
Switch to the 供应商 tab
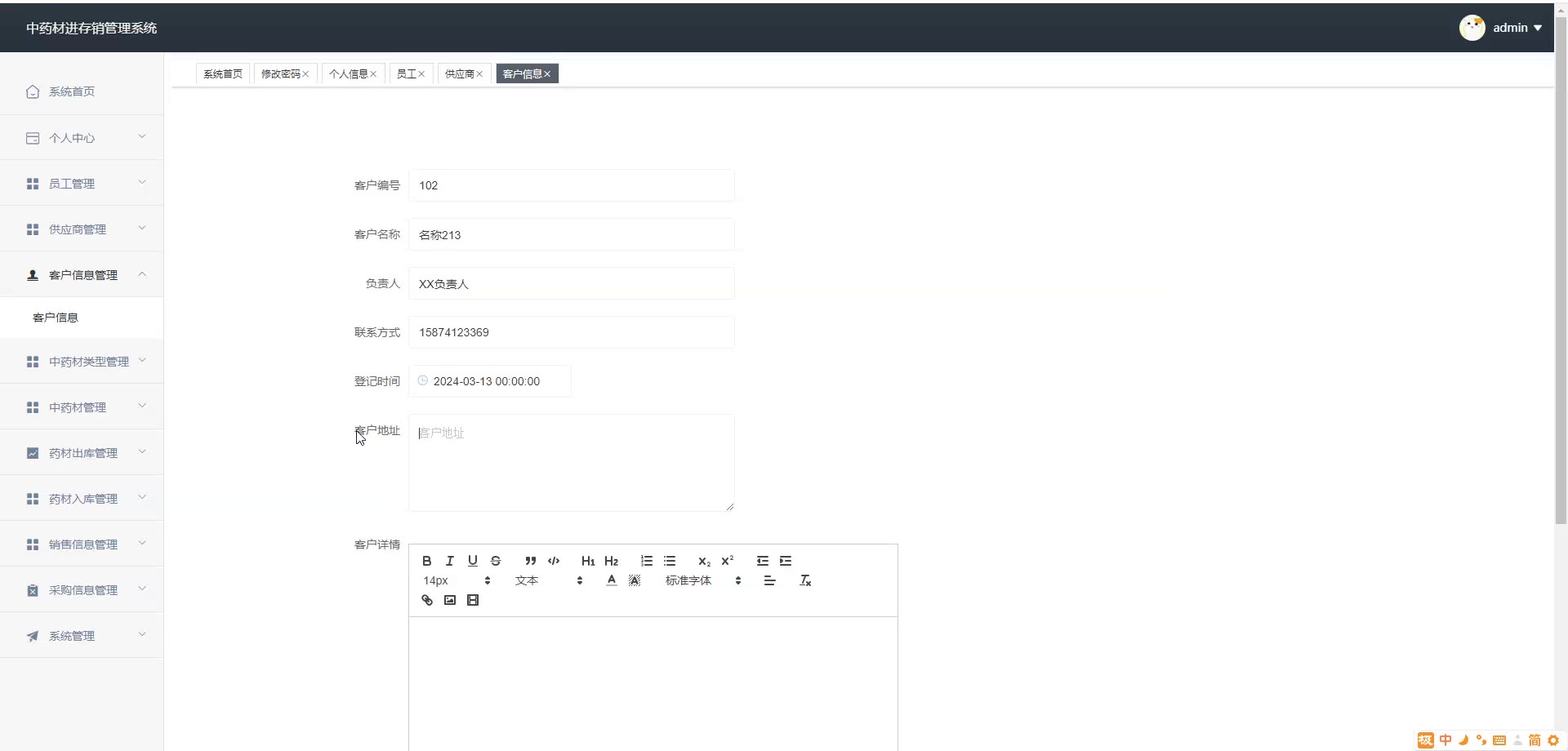[x=460, y=73]
